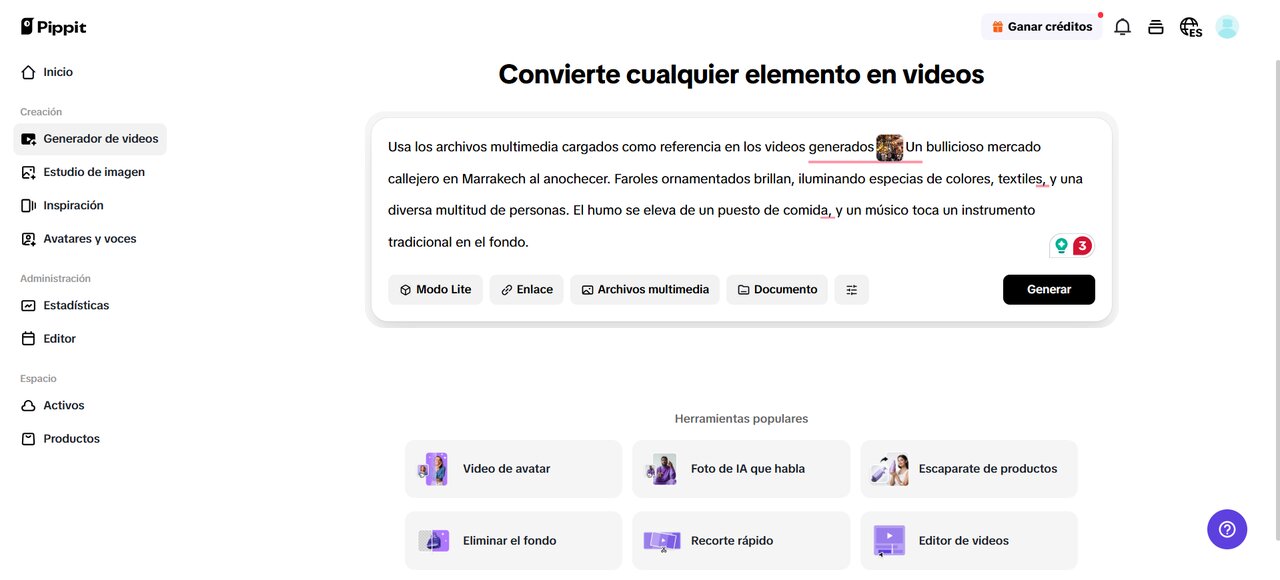Click the notifications bell icon
1280x580 pixels.
1122,27
